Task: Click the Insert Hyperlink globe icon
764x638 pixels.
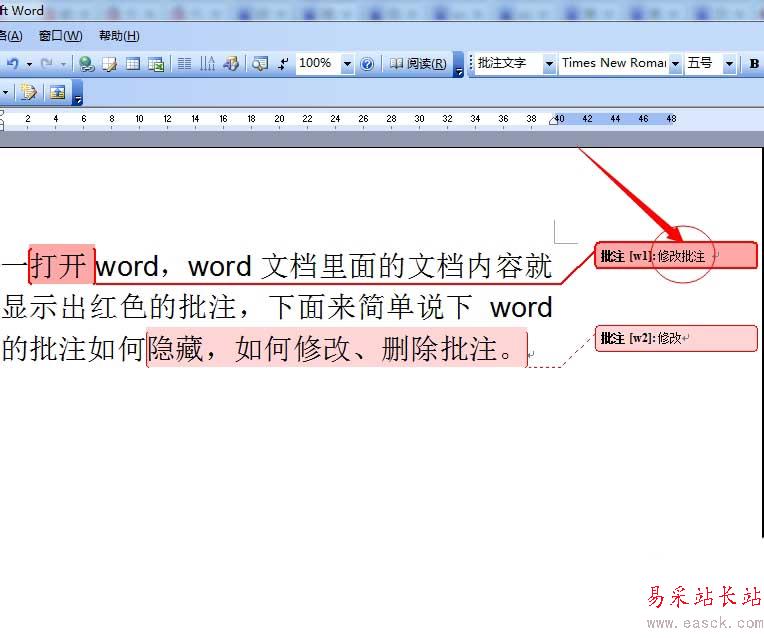Action: 87,64
